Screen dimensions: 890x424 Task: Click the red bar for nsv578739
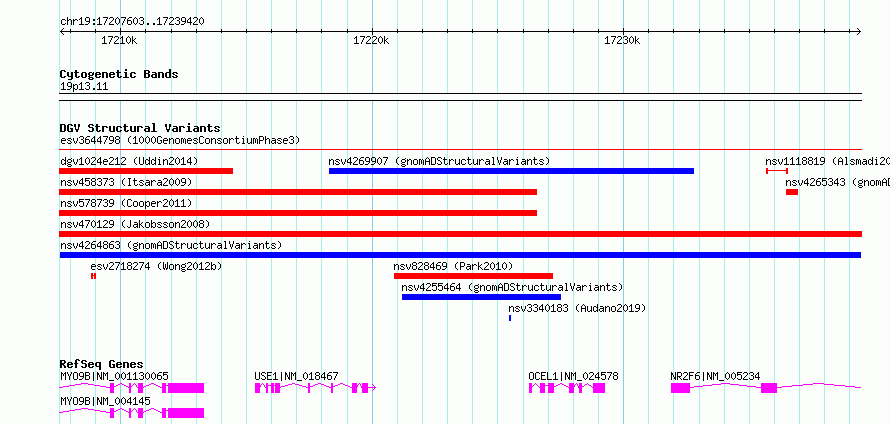pyautogui.click(x=298, y=213)
